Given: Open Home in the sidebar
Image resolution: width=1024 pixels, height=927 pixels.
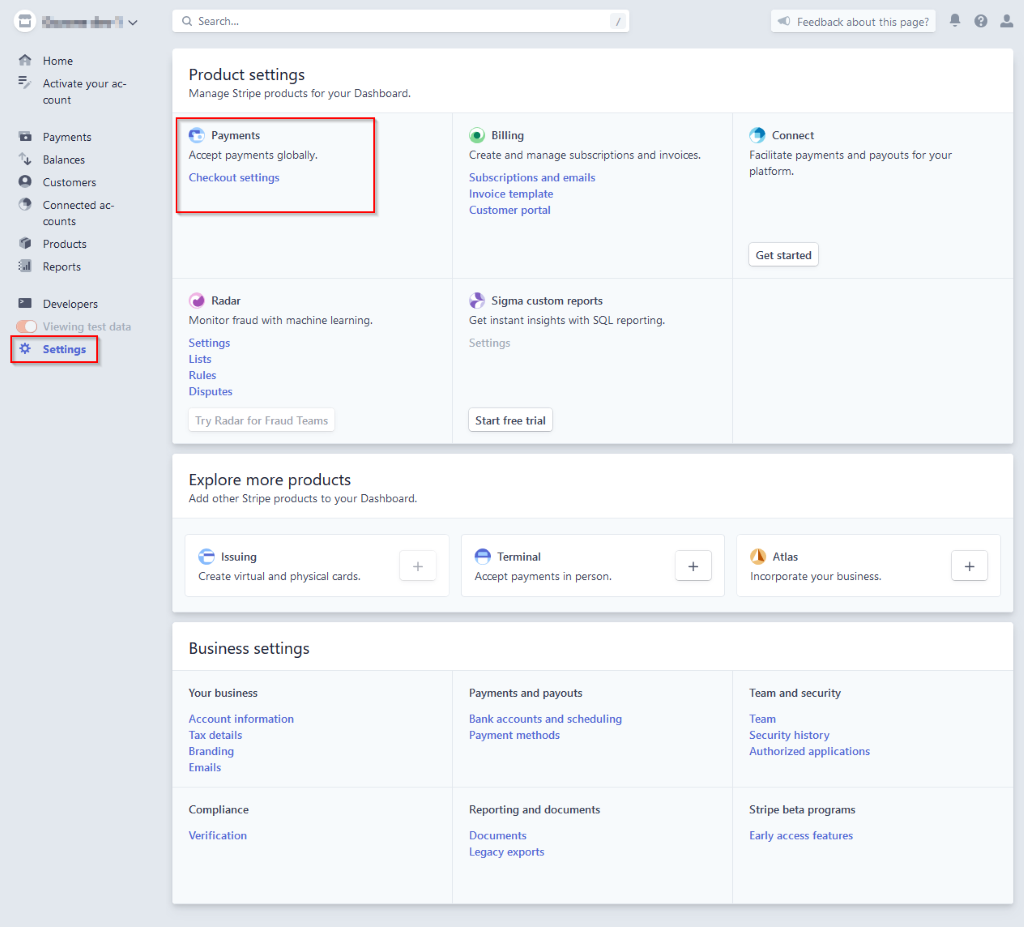Looking at the screenshot, I should click(57, 61).
